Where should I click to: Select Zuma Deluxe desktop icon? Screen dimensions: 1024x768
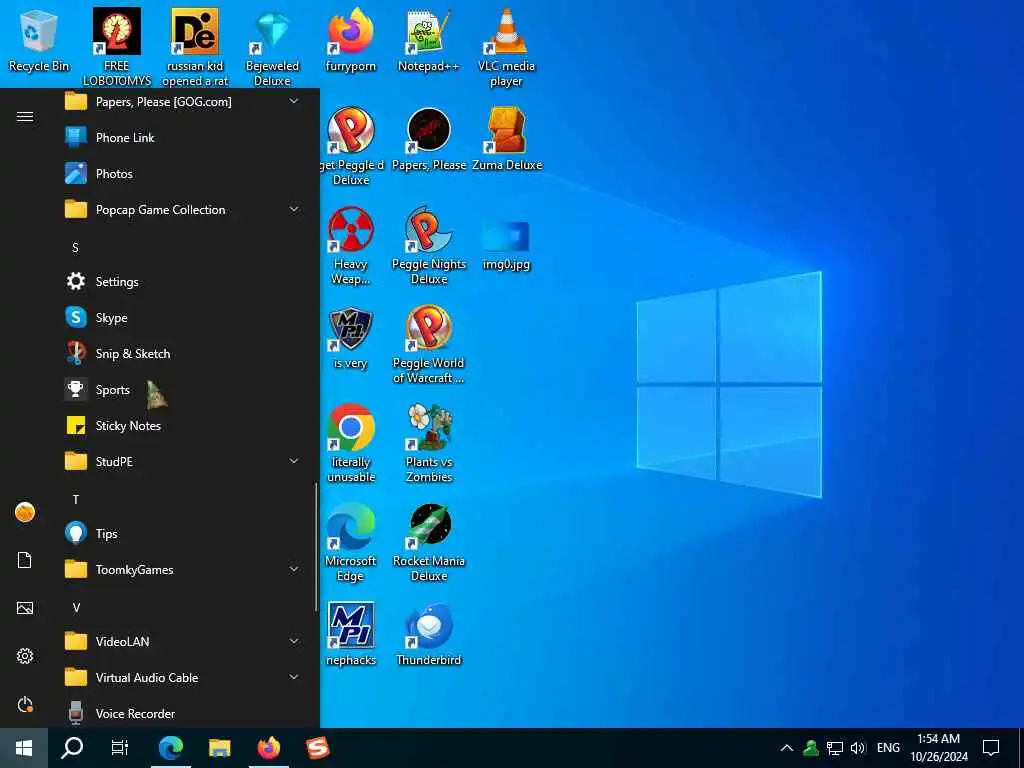coord(507,140)
